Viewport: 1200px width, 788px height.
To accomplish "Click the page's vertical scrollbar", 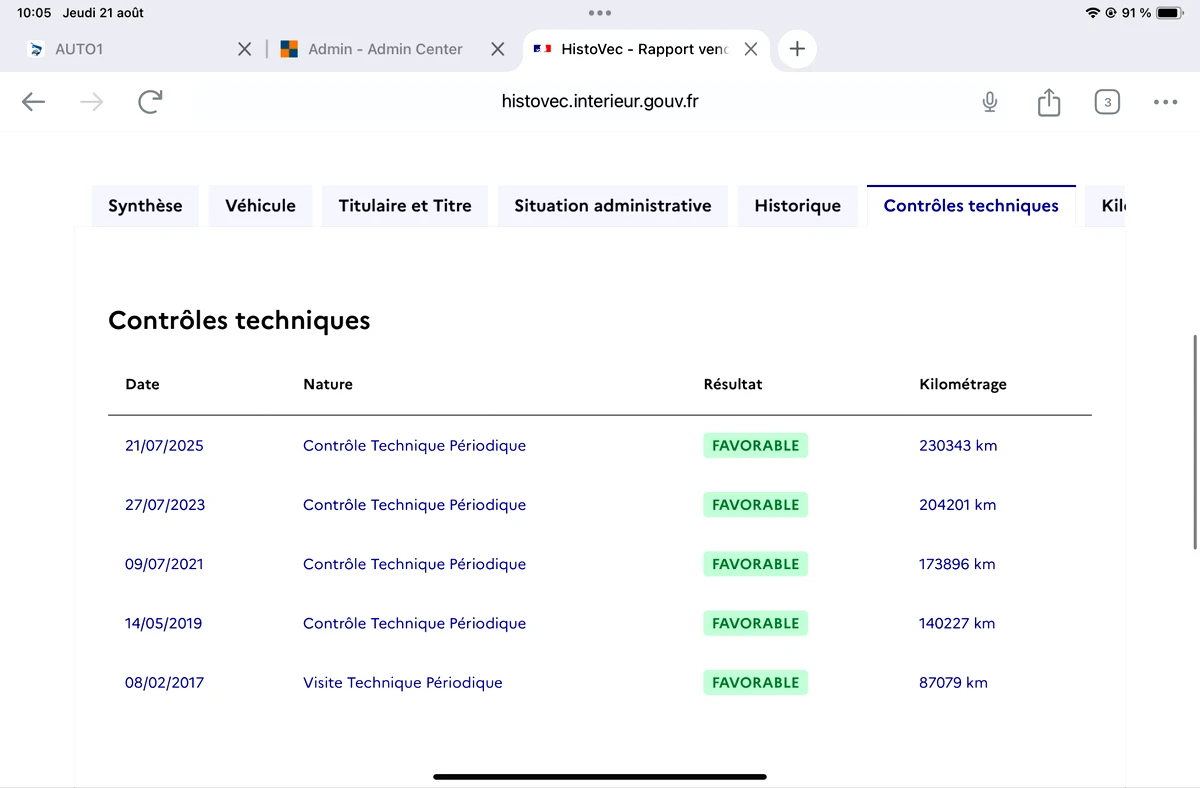I will pos(1195,442).
